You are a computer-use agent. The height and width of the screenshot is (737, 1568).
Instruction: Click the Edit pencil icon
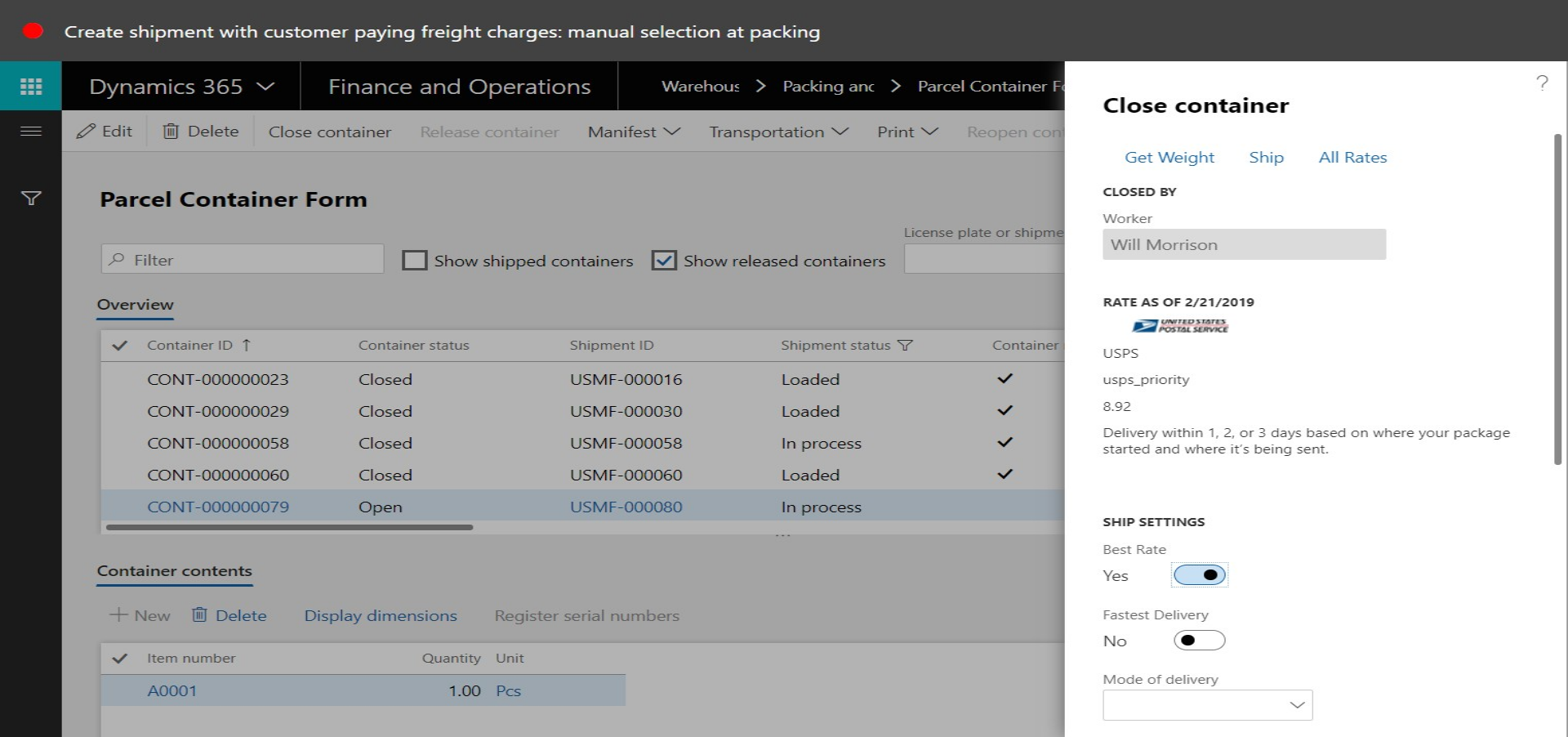(x=87, y=132)
